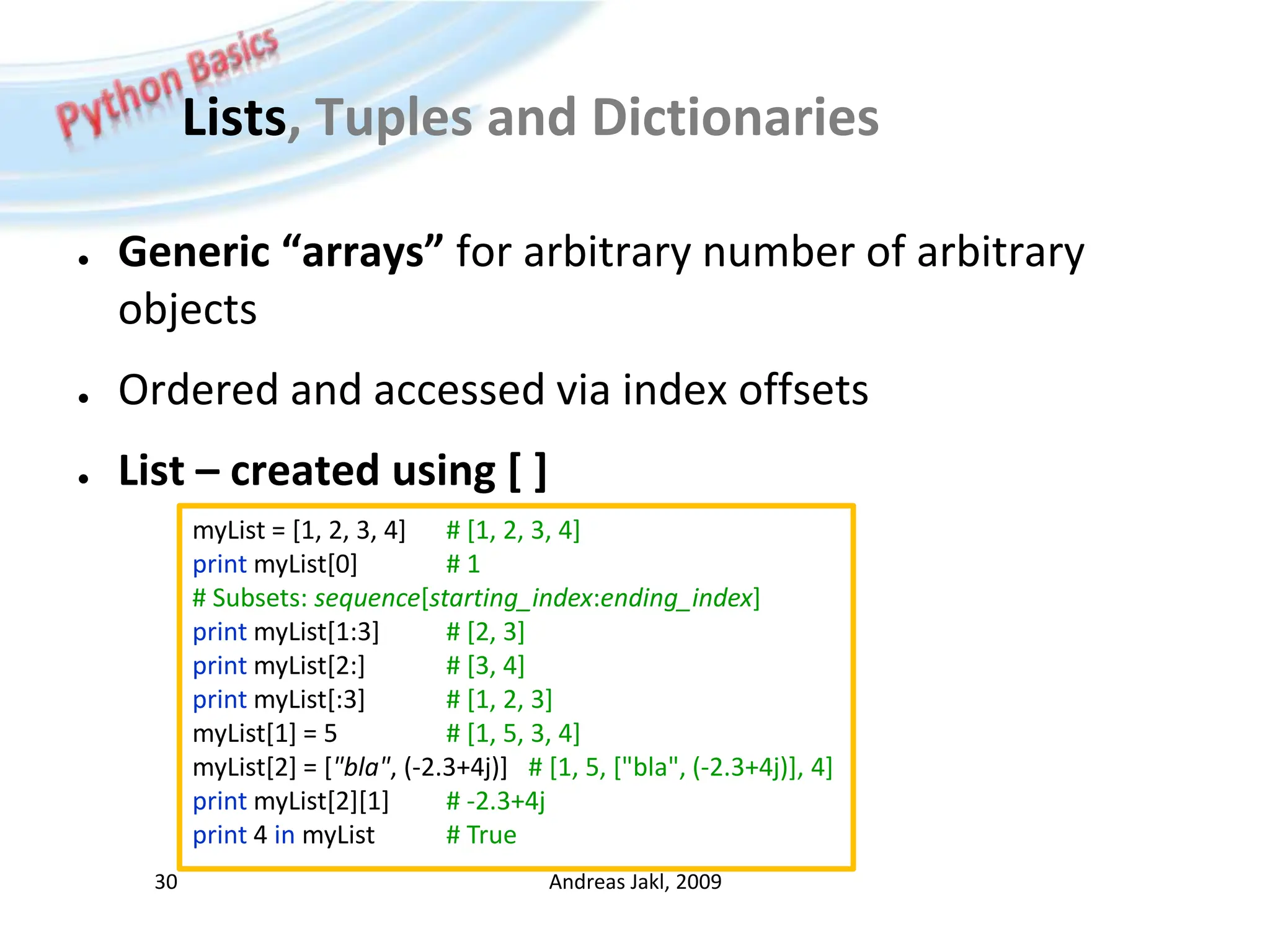Viewport: 1270px width, 952px height.
Task: Click the slide title 'Lists, Tuples and Dictionaries'
Action: tap(531, 118)
